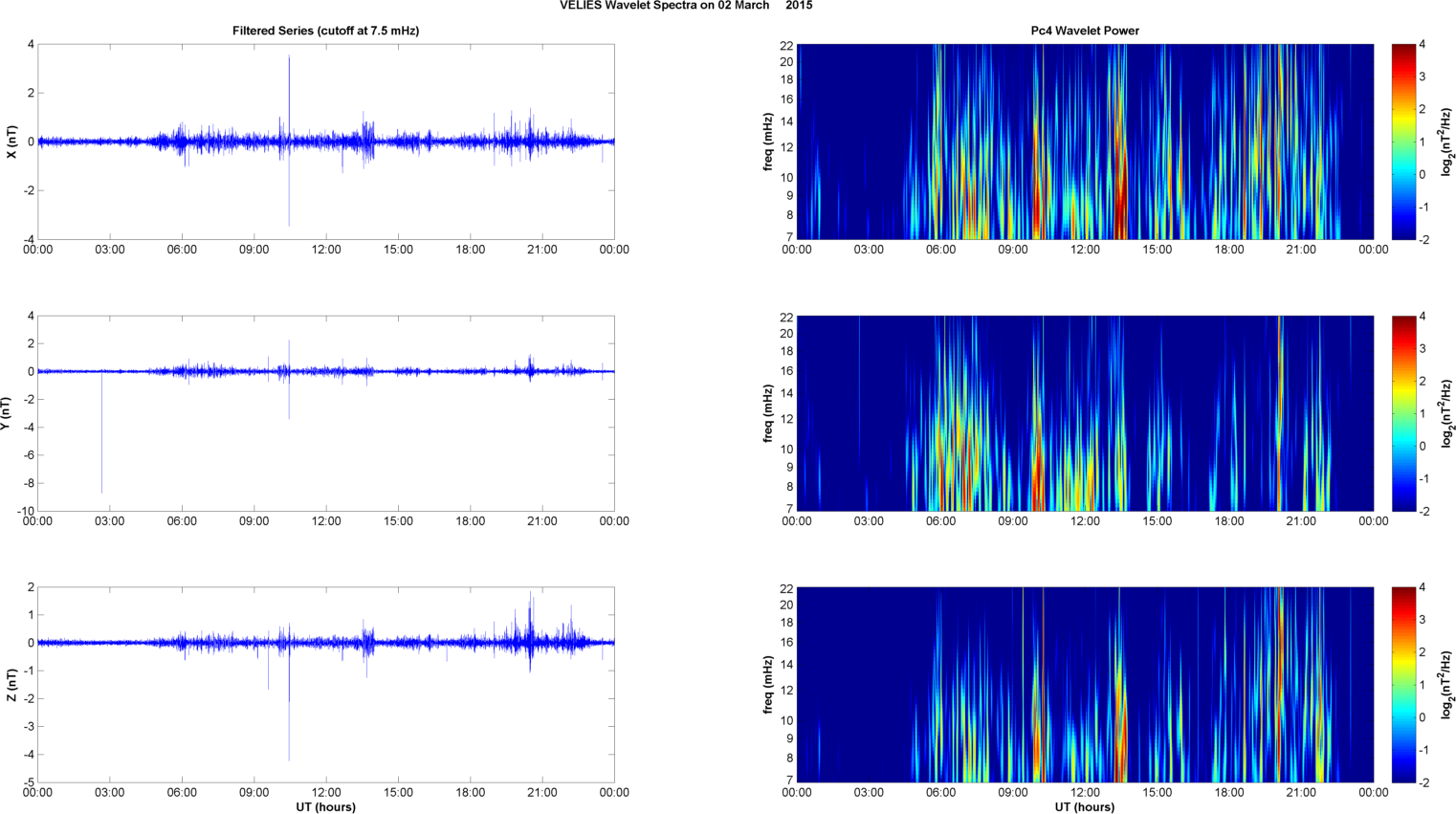Click the "-2" value below the bottom spectrogram's colorbar
The height and width of the screenshot is (814, 1456).
tap(1423, 782)
